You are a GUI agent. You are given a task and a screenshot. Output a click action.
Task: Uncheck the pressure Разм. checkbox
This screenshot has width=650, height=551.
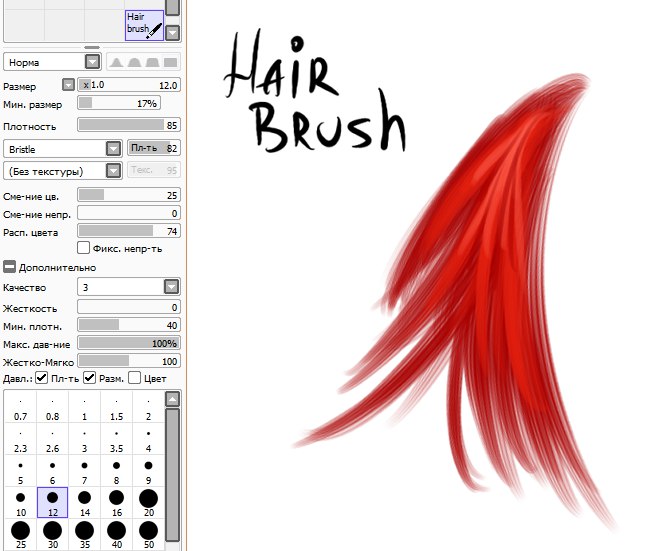(90, 378)
